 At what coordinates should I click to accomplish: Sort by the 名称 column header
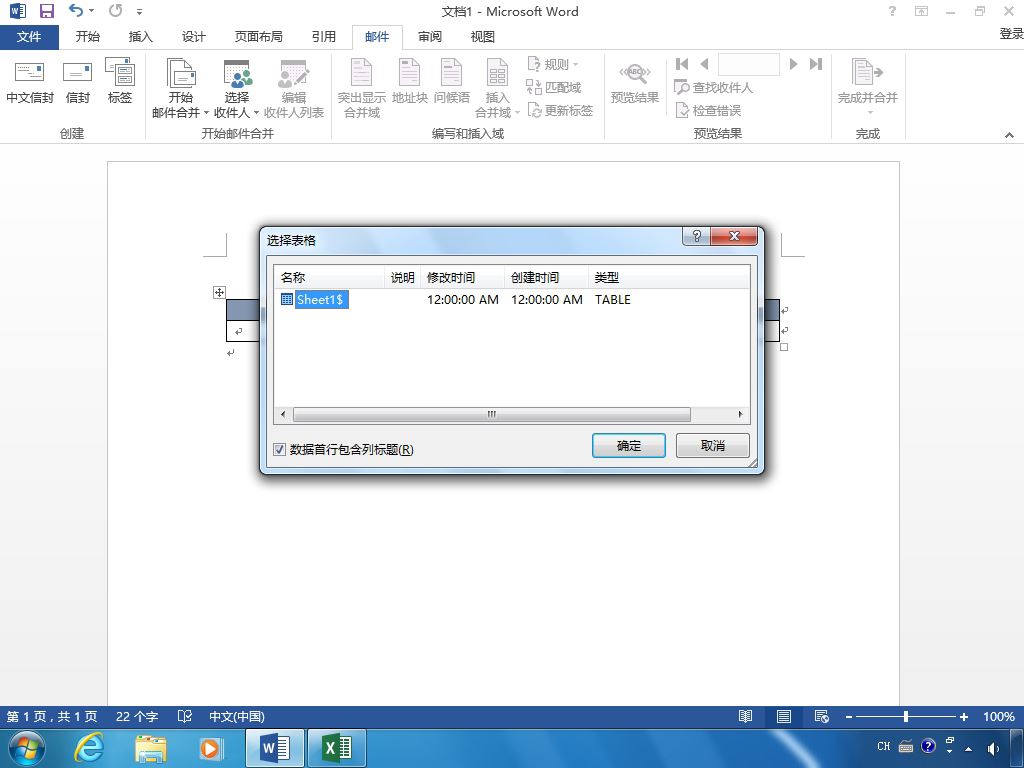coord(330,278)
